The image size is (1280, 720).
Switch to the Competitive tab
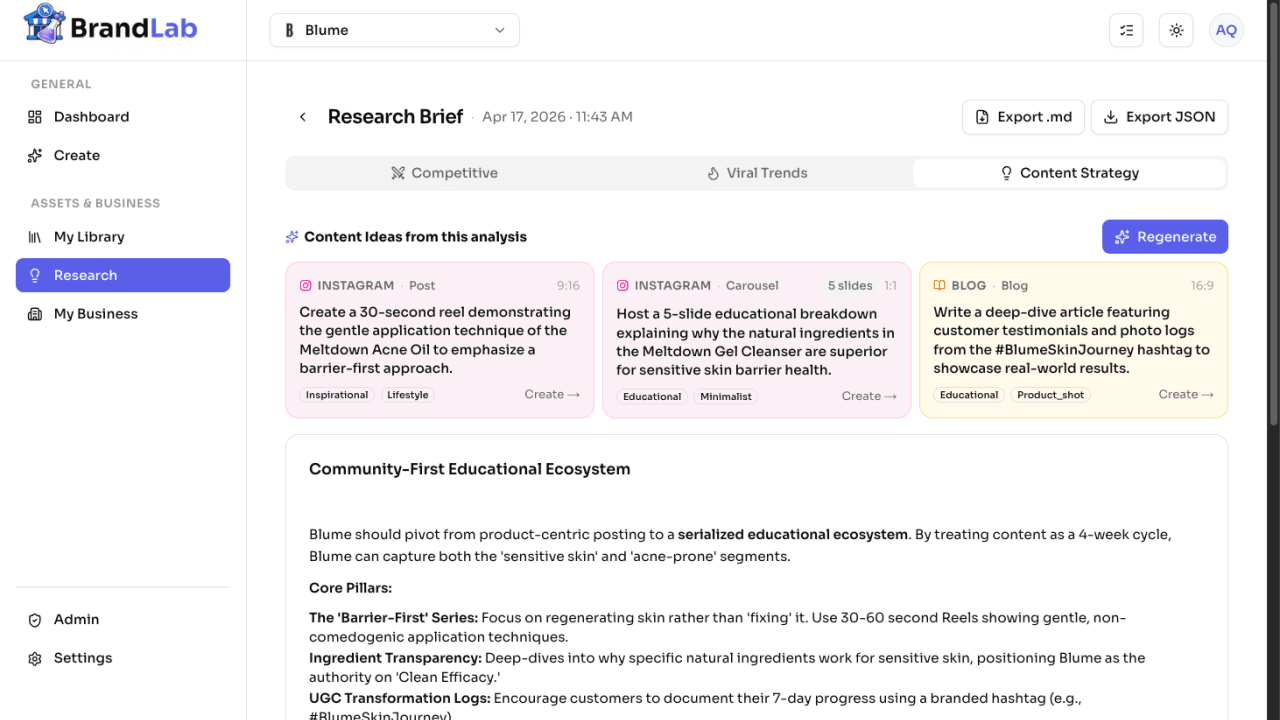444,173
